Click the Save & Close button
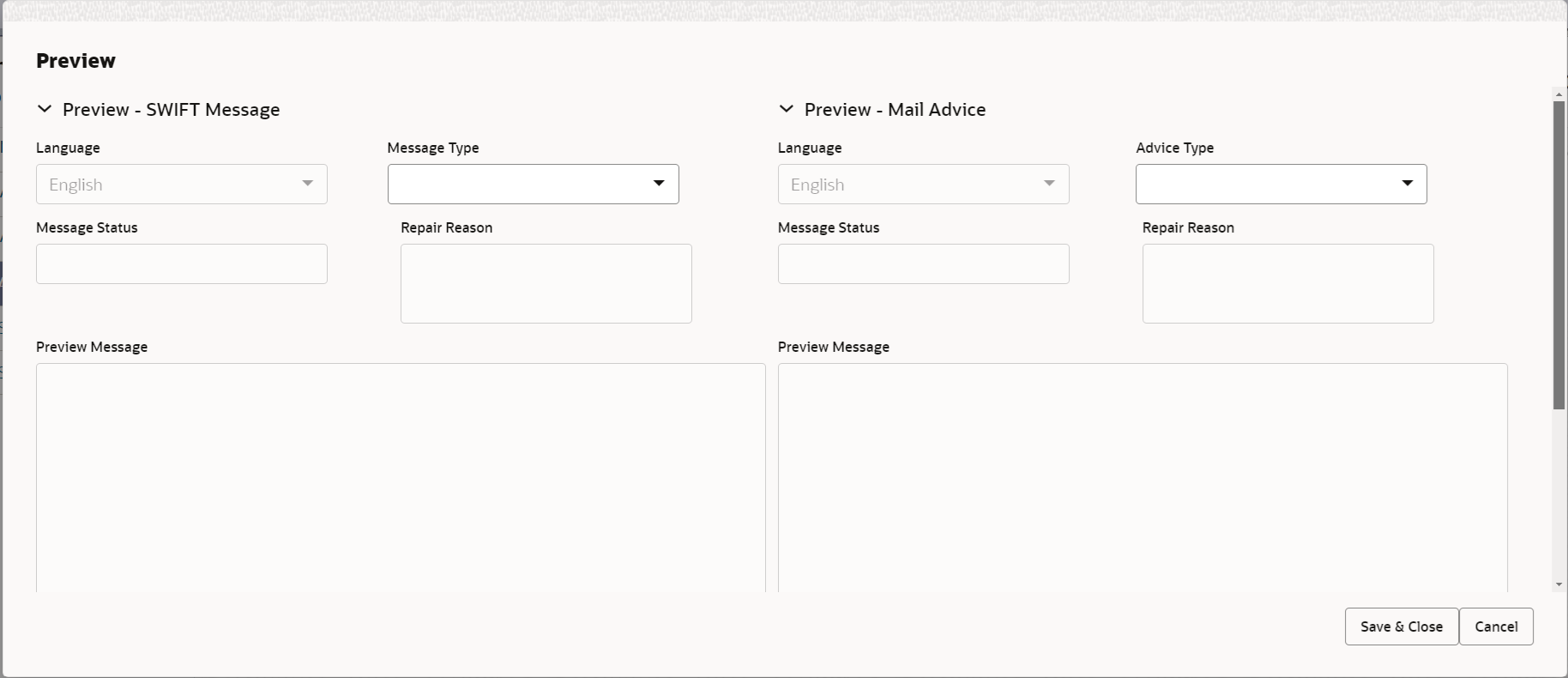Screen dimensions: 1568x678 coord(1402,627)
